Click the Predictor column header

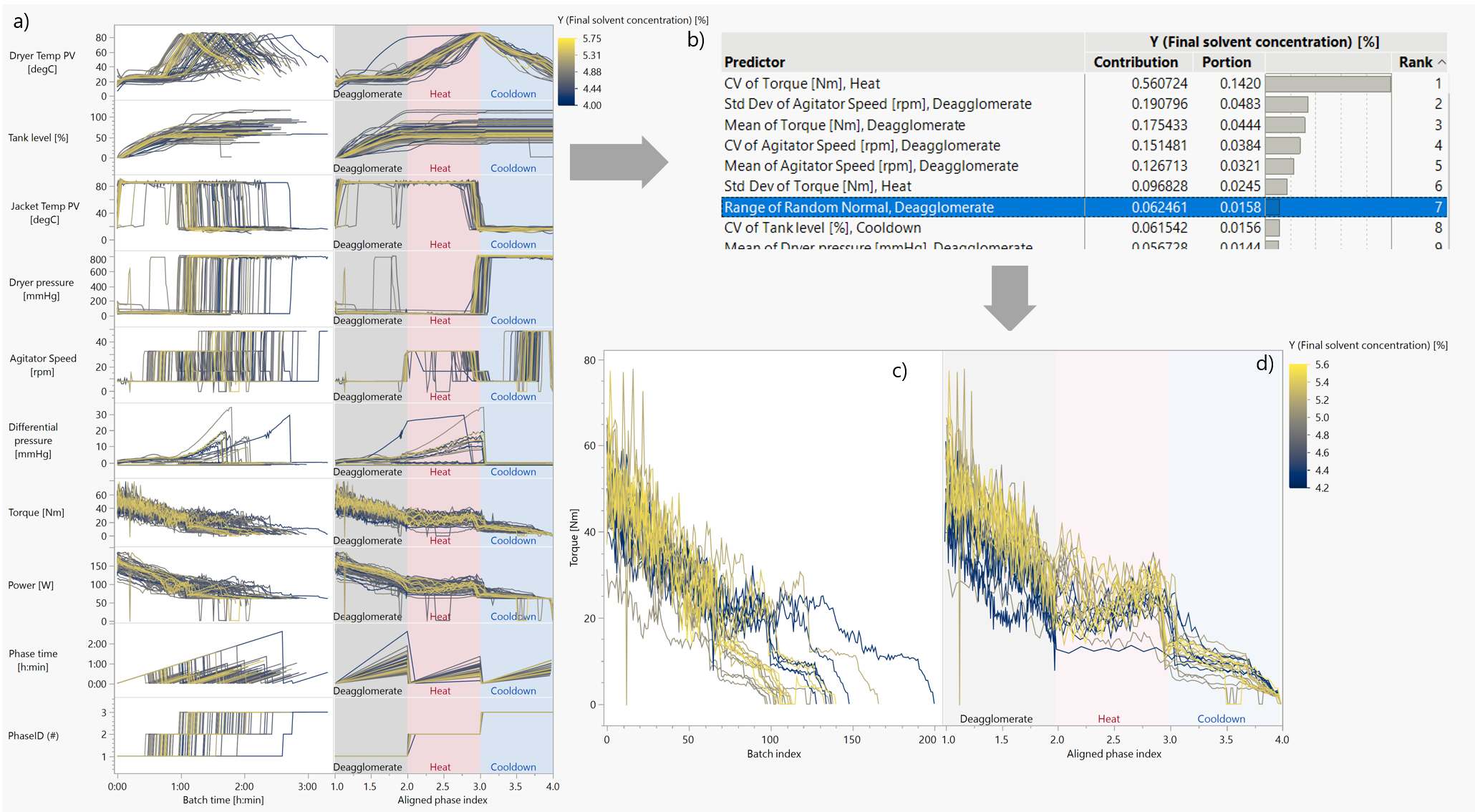754,62
